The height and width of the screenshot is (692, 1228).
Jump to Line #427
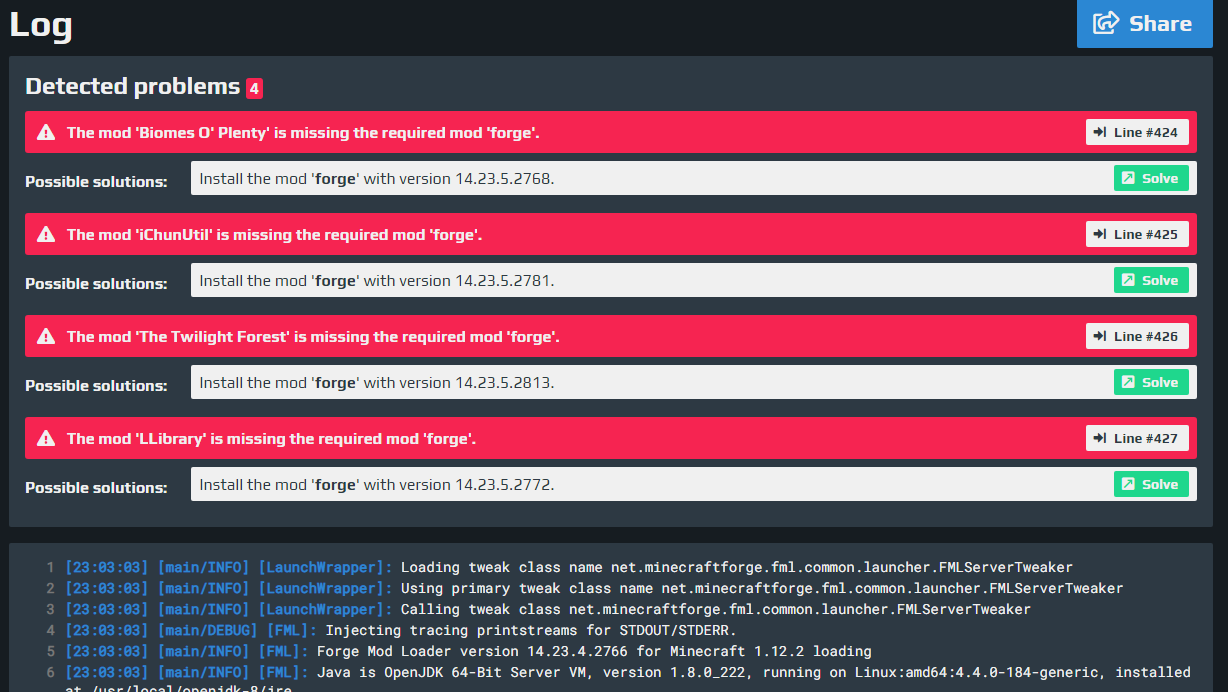(x=1137, y=438)
